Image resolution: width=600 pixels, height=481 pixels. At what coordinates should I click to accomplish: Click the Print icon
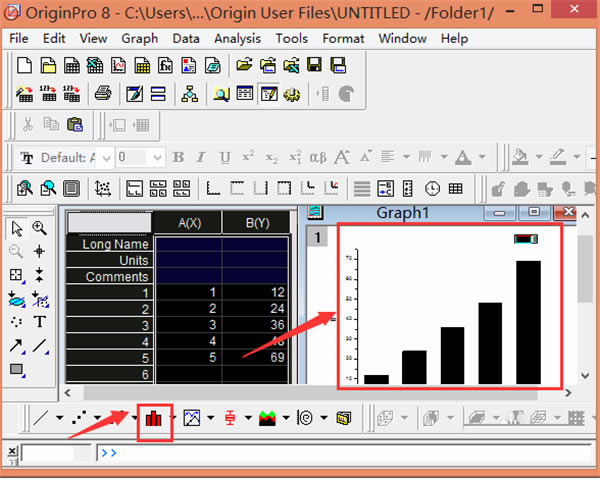[x=103, y=93]
